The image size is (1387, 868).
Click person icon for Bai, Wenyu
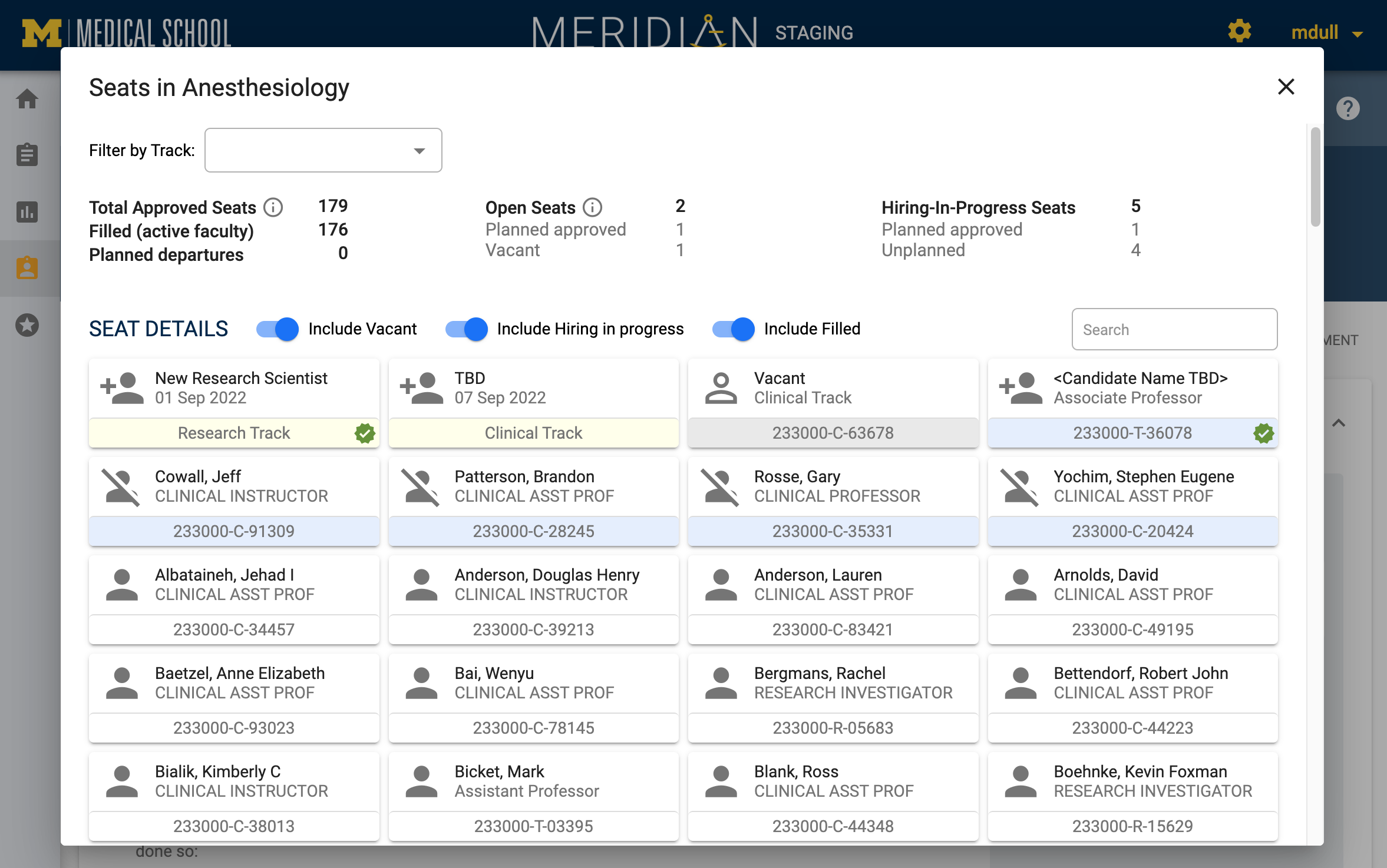[421, 683]
